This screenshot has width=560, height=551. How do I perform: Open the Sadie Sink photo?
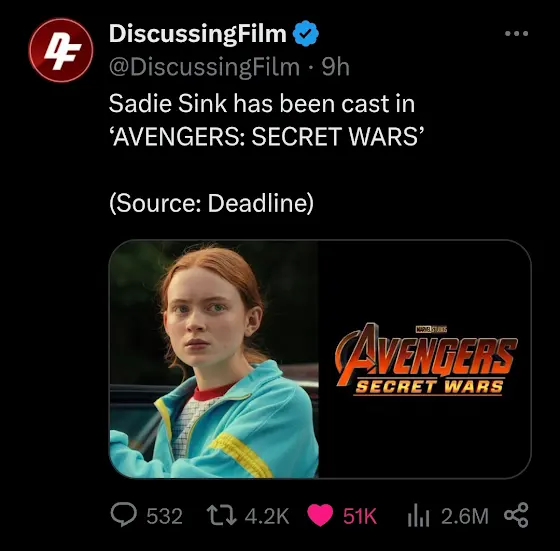coord(214,359)
